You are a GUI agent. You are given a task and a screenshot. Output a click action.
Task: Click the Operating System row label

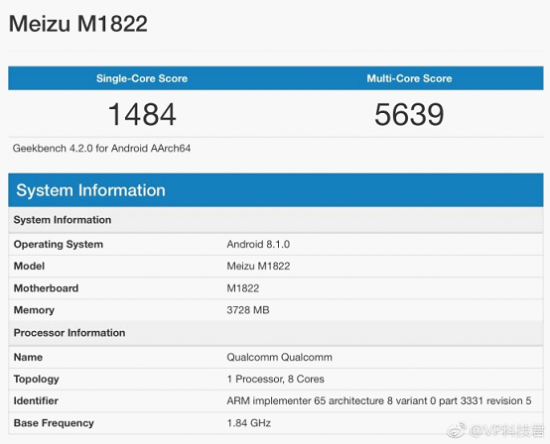tap(58, 244)
